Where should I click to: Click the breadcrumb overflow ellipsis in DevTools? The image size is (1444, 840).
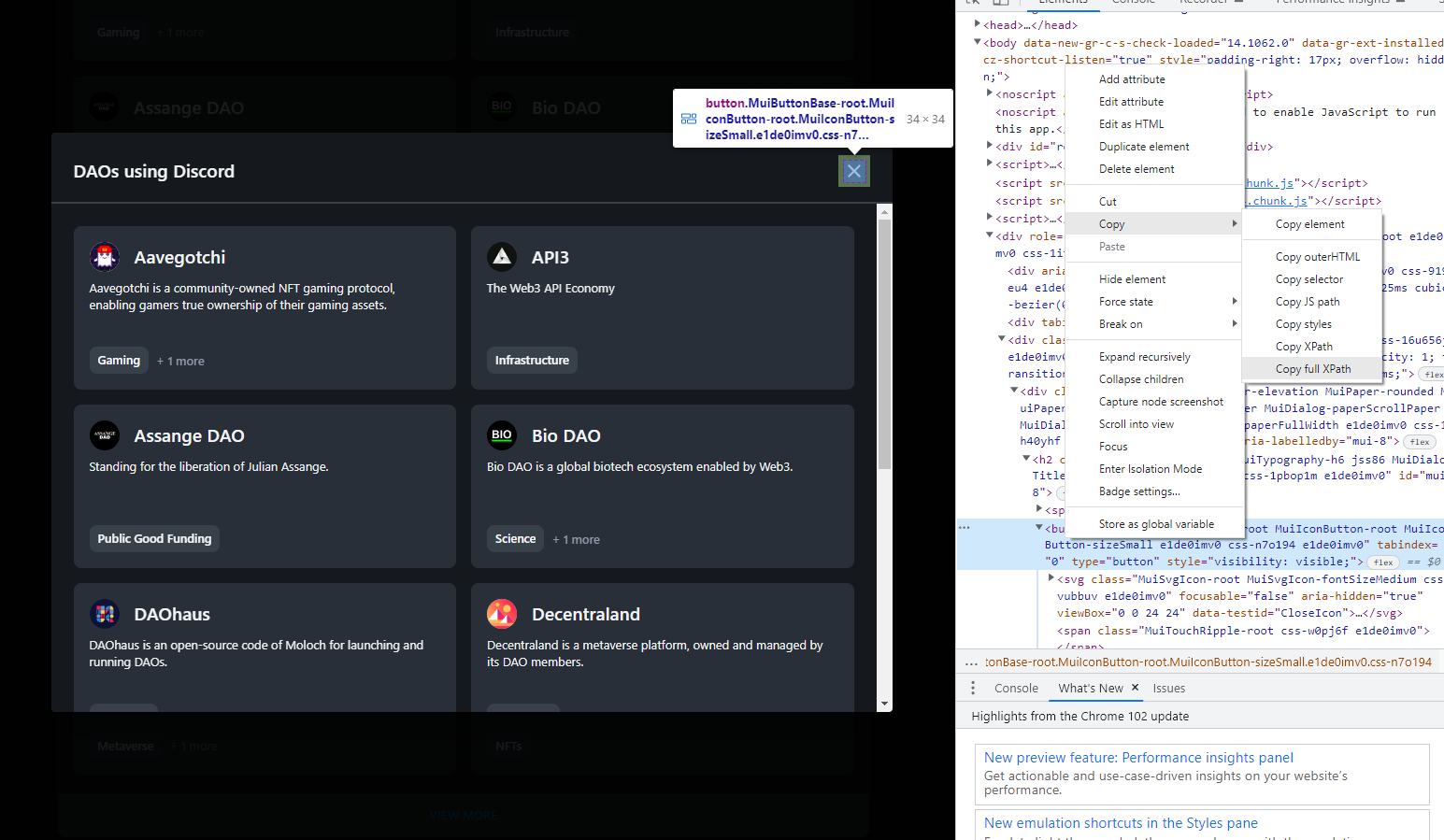point(971,662)
